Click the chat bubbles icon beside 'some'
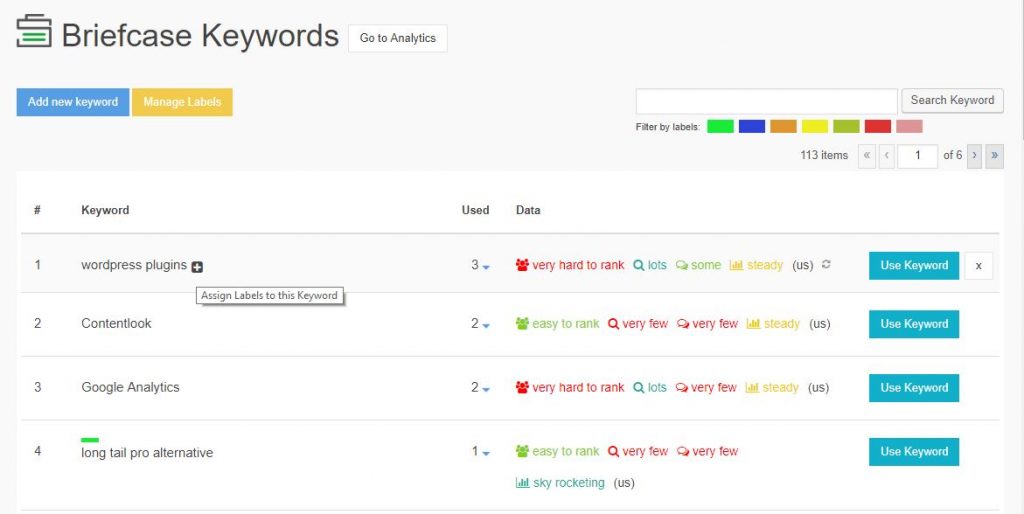This screenshot has width=1024, height=514. tap(682, 265)
